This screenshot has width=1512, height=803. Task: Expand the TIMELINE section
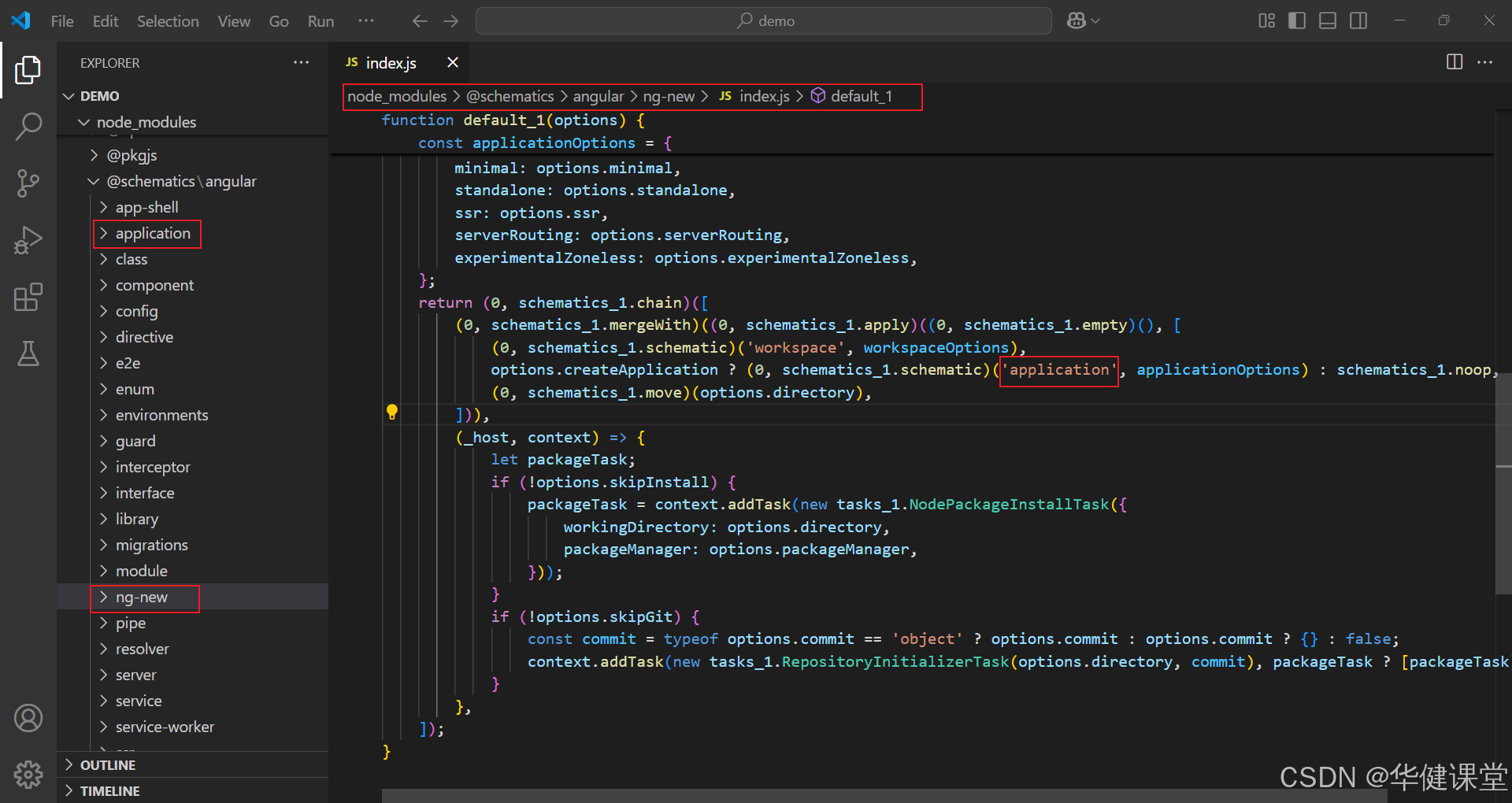193,791
